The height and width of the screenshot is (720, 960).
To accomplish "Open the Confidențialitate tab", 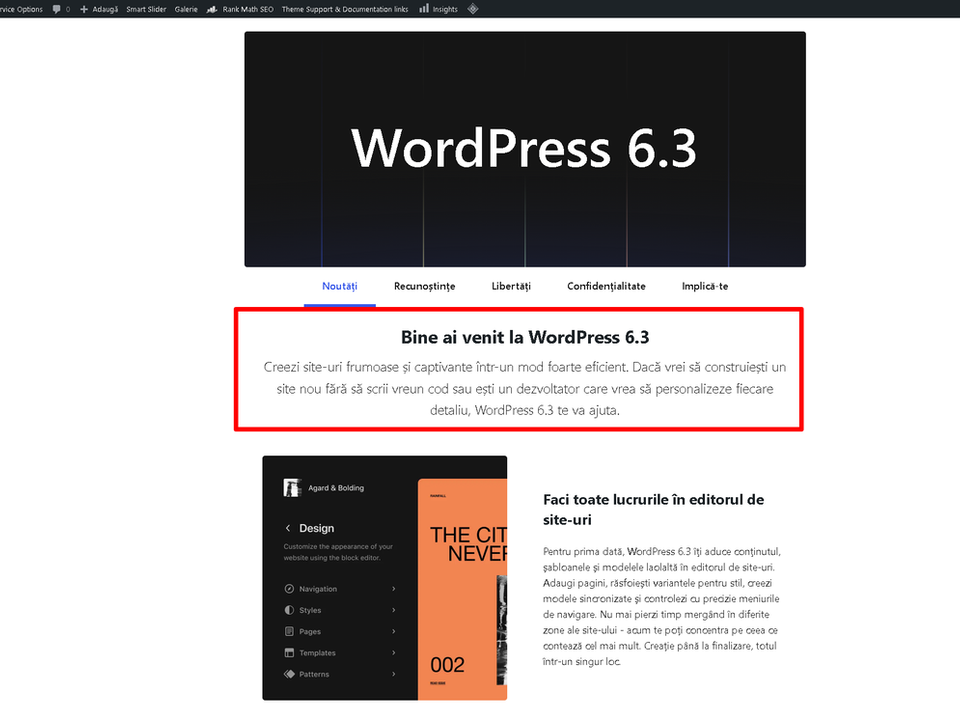I will coord(606,287).
